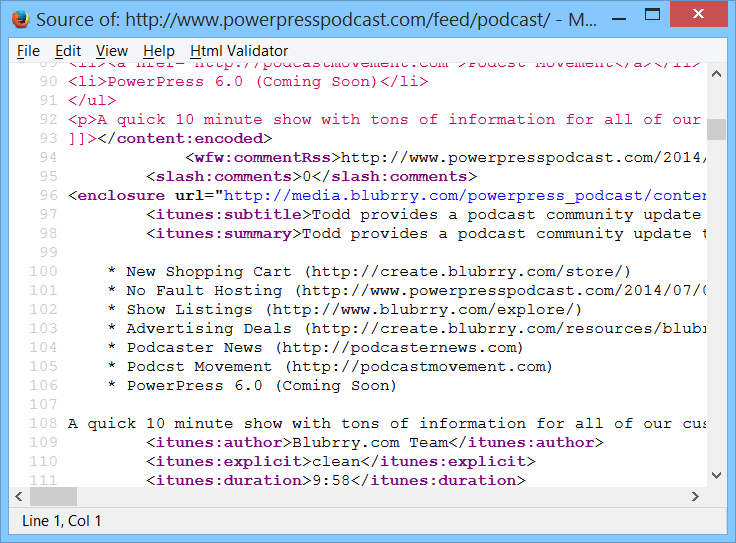Click the </content:encoded> closing tag
This screenshot has width=736, height=543.
coord(185,138)
